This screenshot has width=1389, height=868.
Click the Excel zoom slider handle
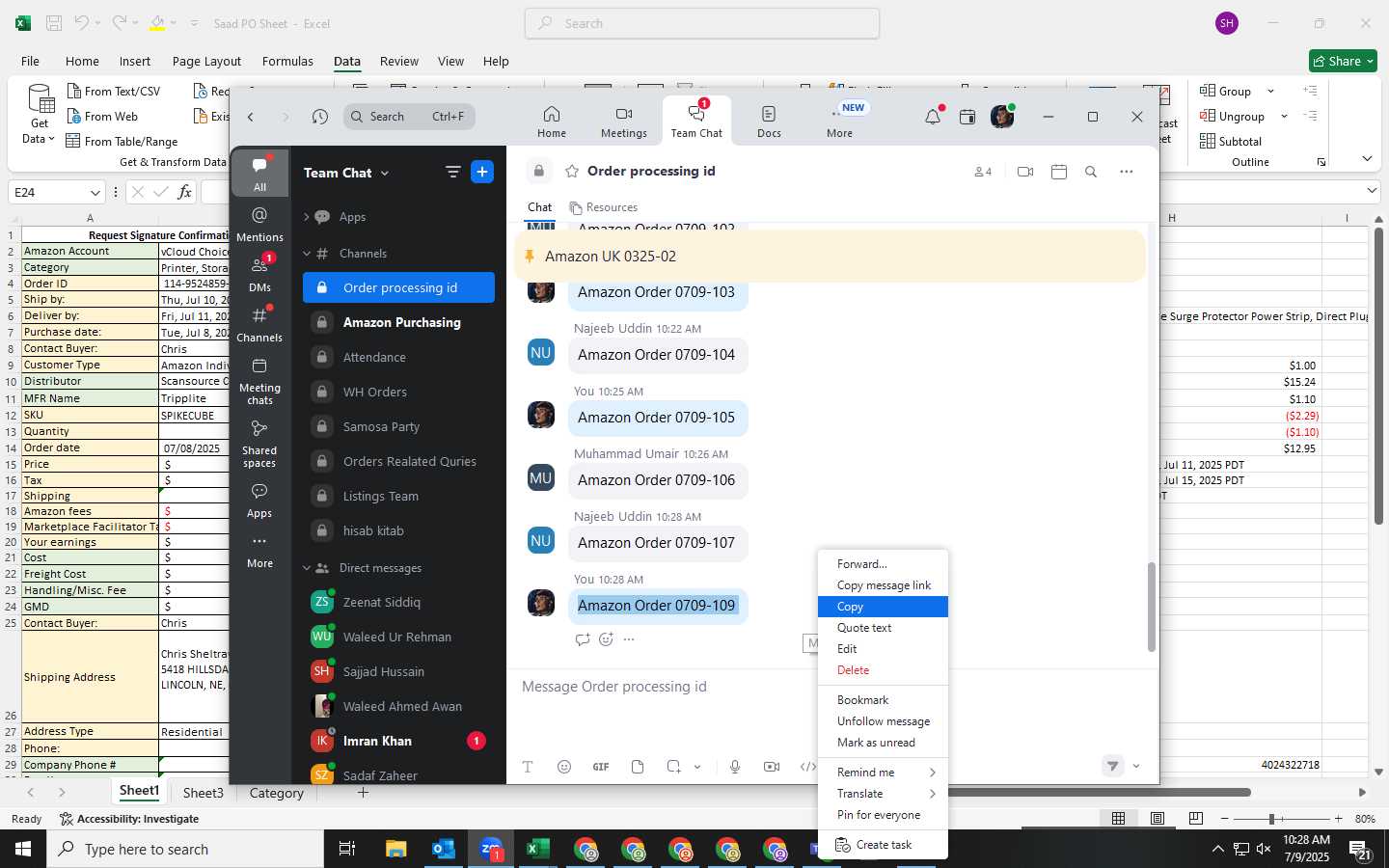1271,819
